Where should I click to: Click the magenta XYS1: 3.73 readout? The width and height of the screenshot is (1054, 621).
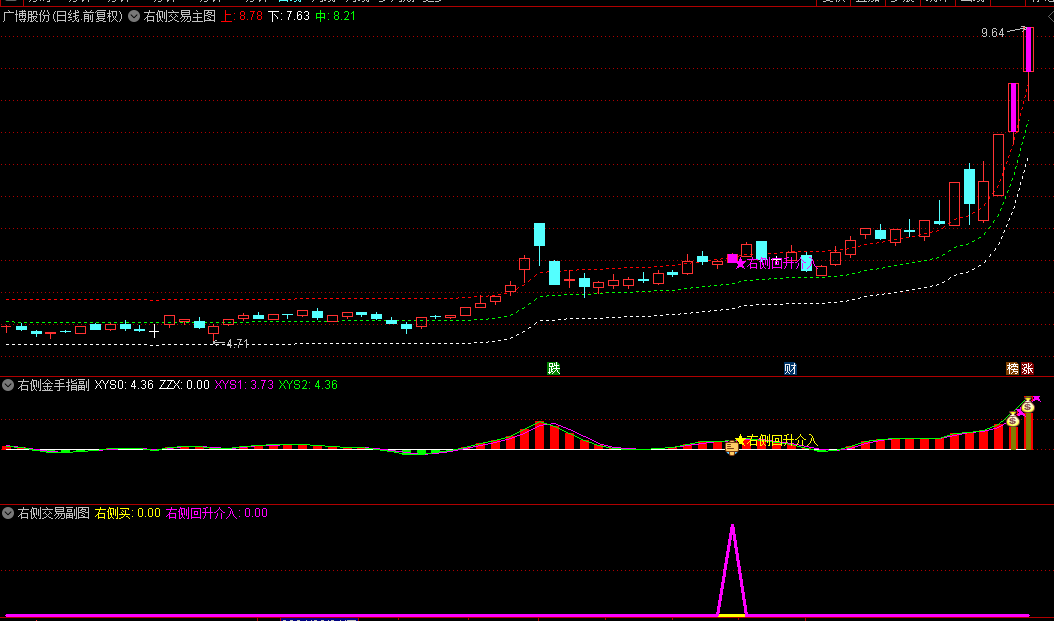244,385
